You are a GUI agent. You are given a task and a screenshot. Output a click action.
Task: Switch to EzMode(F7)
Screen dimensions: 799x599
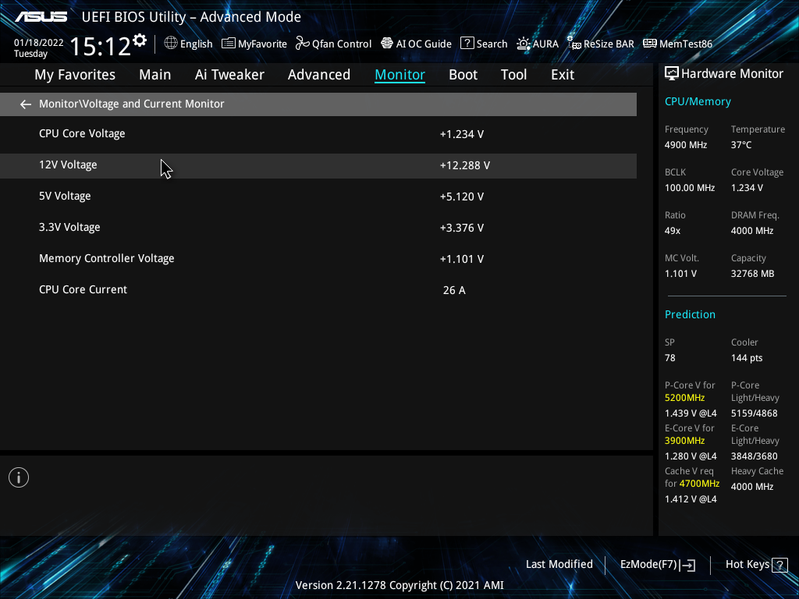(x=649, y=564)
